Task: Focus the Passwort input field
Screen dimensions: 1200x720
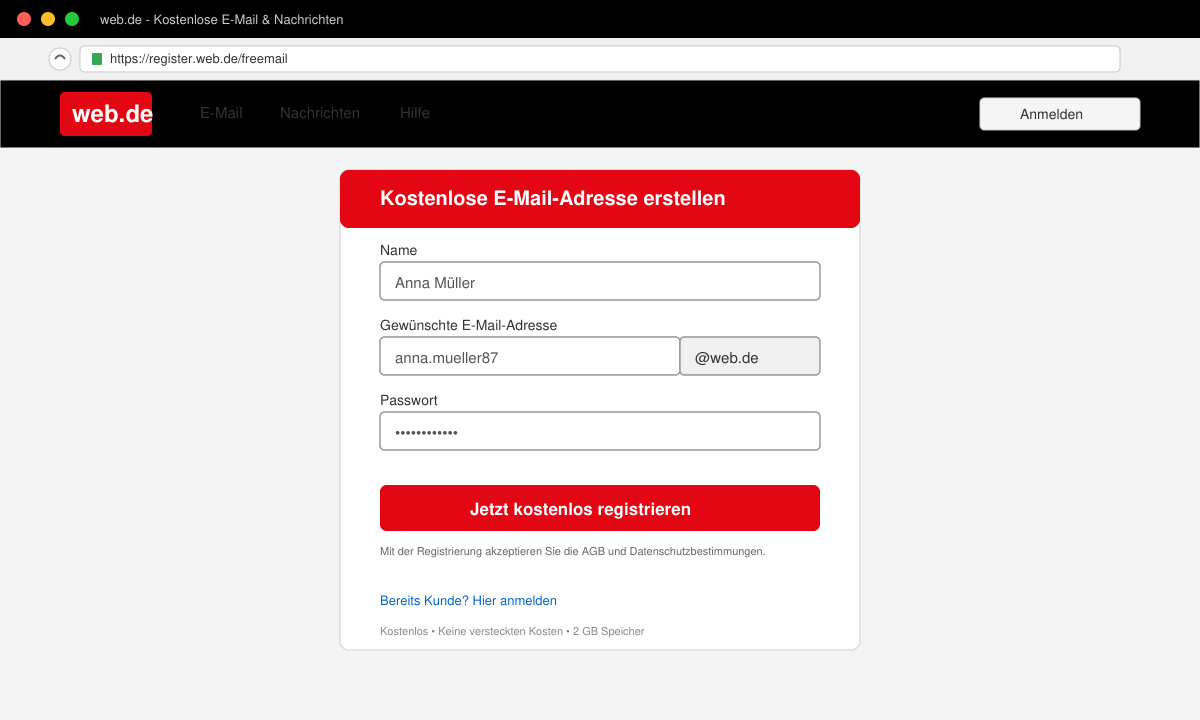Action: click(x=600, y=431)
